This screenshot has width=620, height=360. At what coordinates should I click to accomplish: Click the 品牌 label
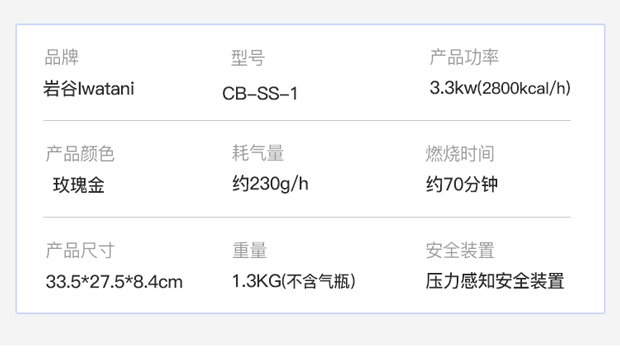point(62,57)
